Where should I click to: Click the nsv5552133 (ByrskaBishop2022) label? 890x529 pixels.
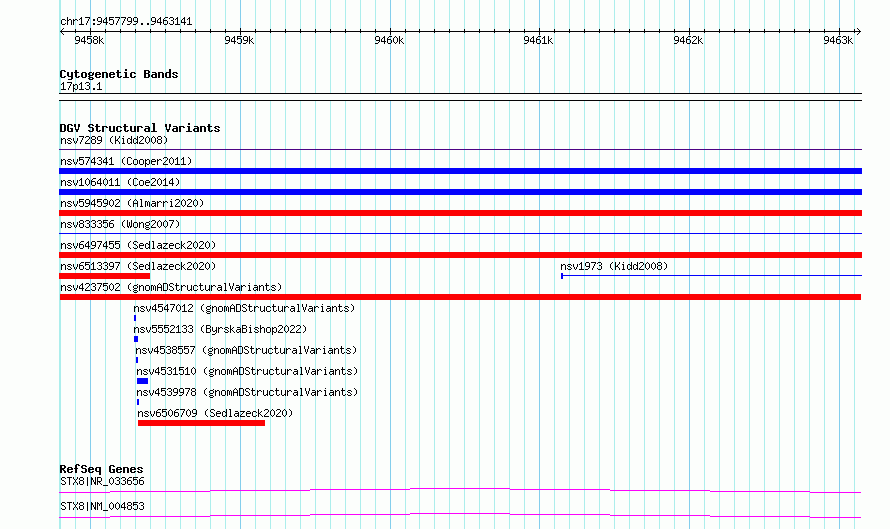pos(220,329)
